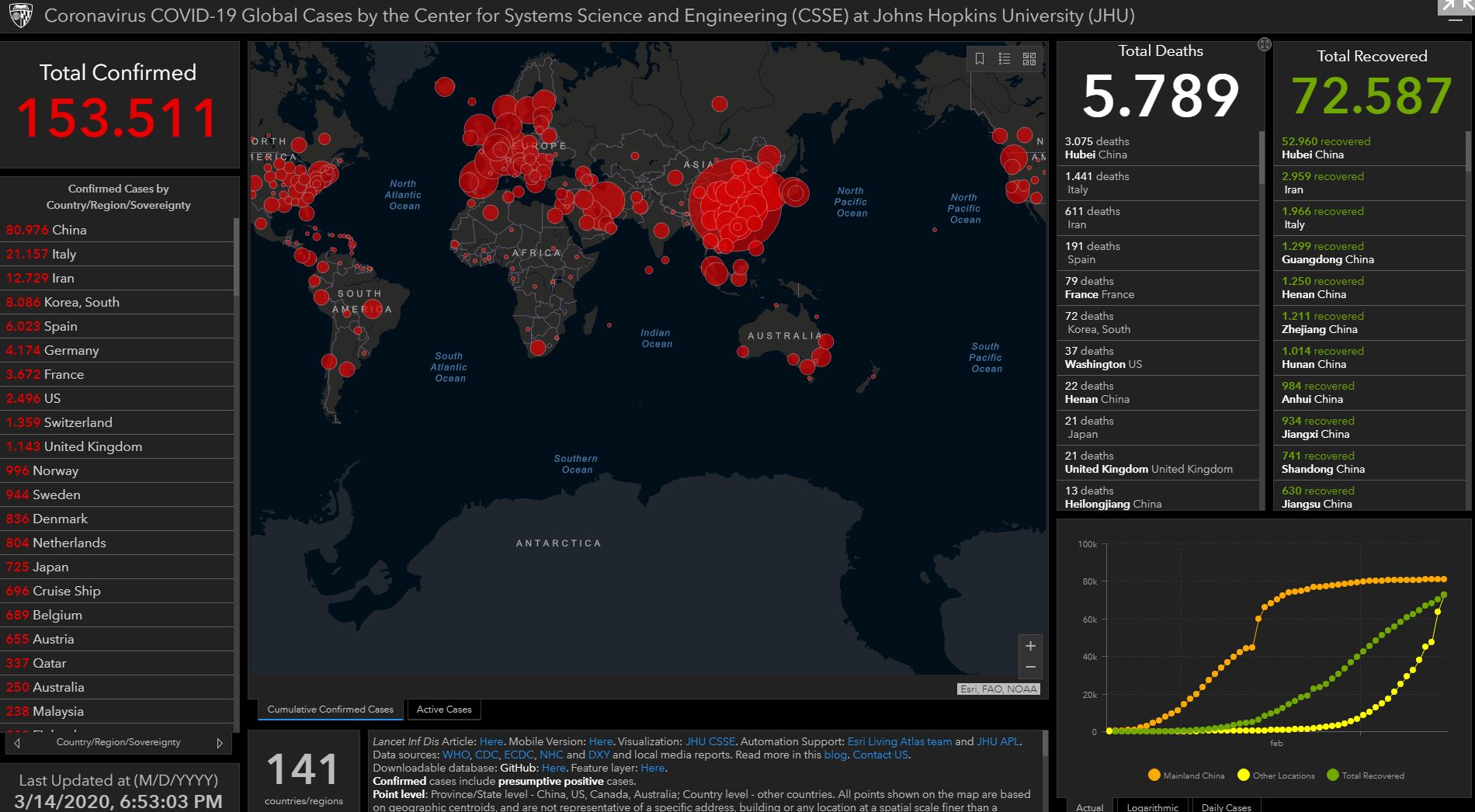
Task: Select Malaysia in confirmed cases list
Action: point(116,711)
